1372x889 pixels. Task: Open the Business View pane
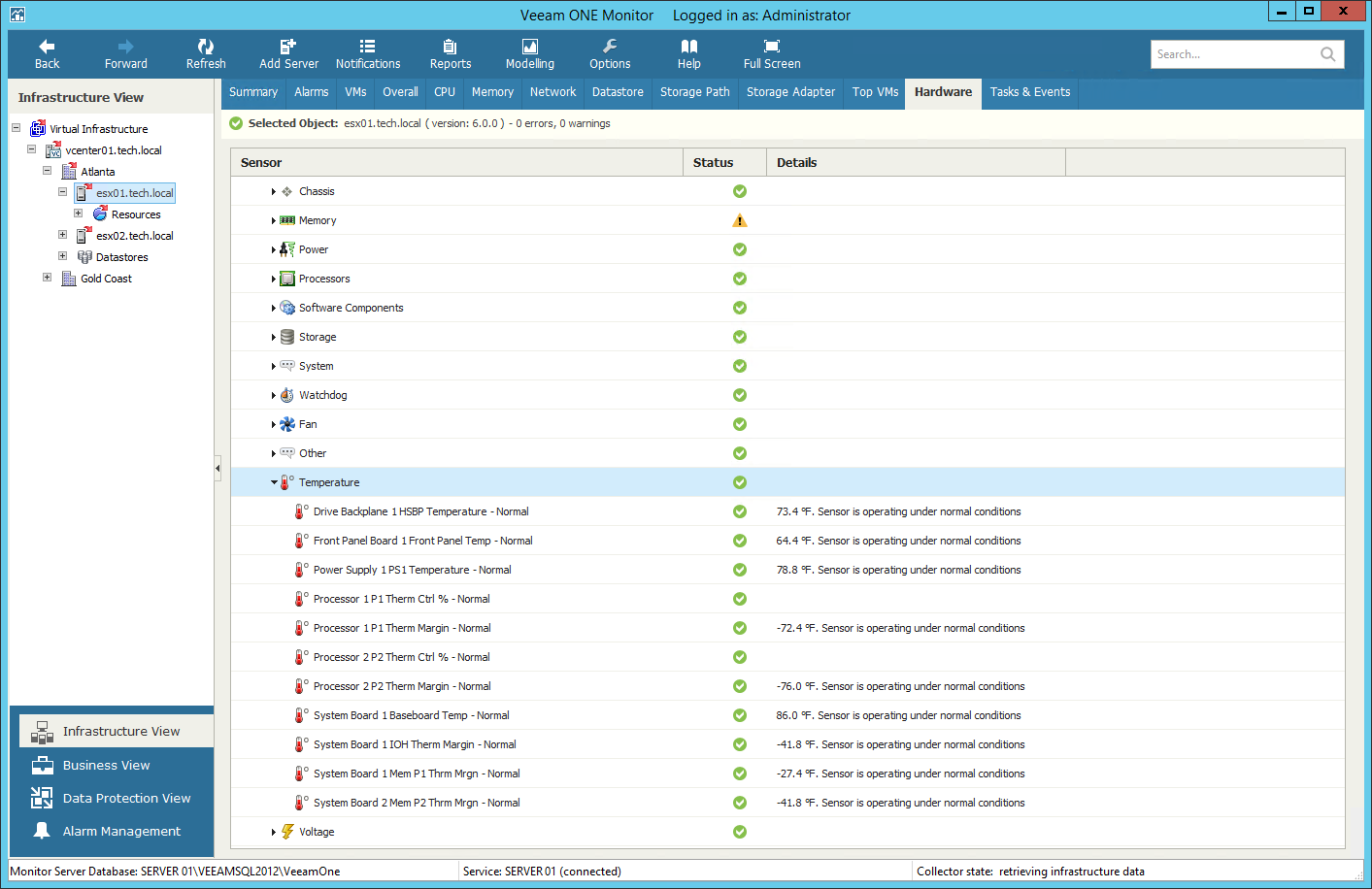pyautogui.click(x=117, y=765)
